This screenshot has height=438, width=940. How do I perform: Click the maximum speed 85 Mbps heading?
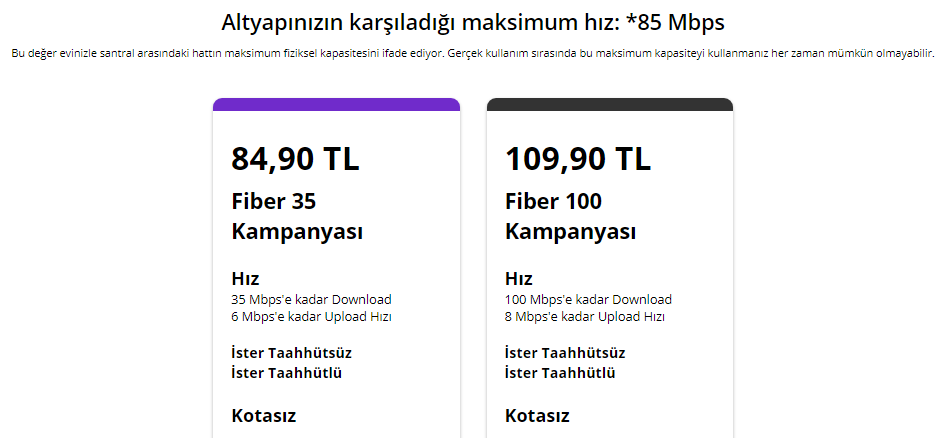coord(473,22)
